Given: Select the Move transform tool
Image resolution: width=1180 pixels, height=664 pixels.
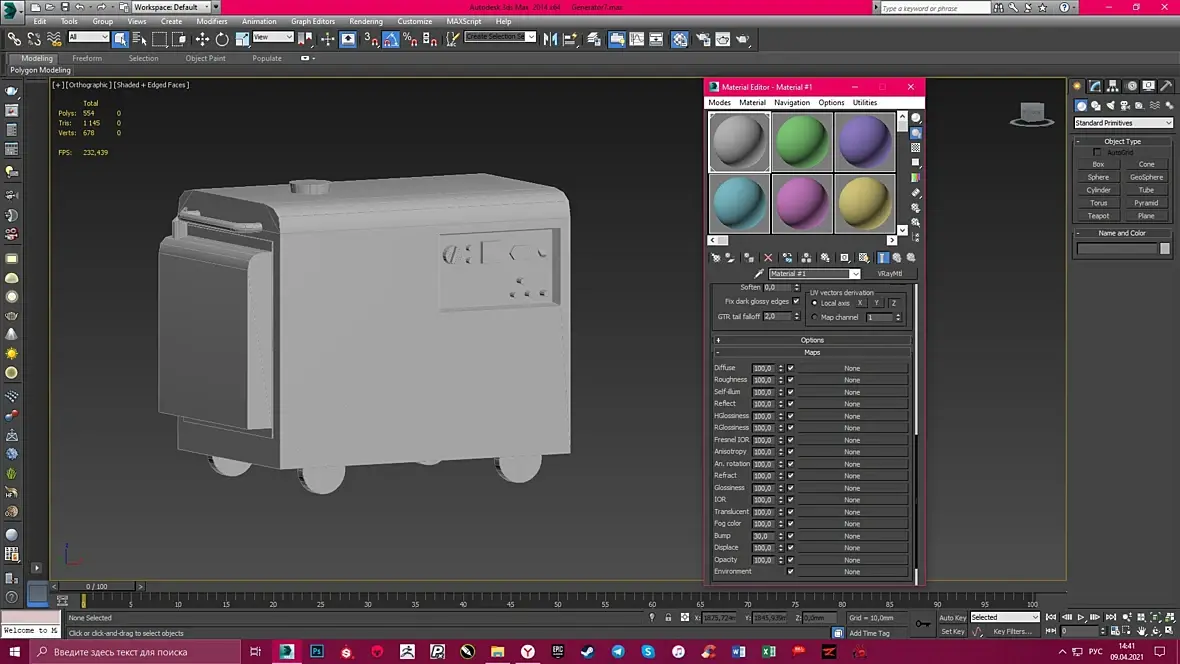Looking at the screenshot, I should point(202,39).
